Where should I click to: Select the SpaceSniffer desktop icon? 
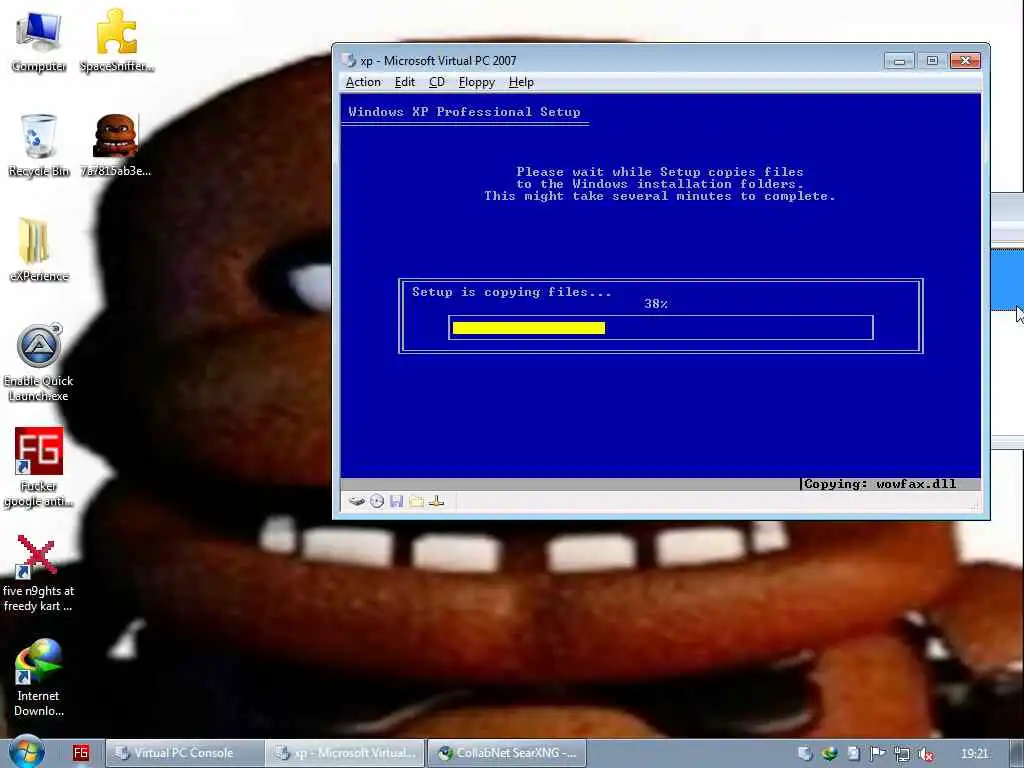tap(117, 42)
